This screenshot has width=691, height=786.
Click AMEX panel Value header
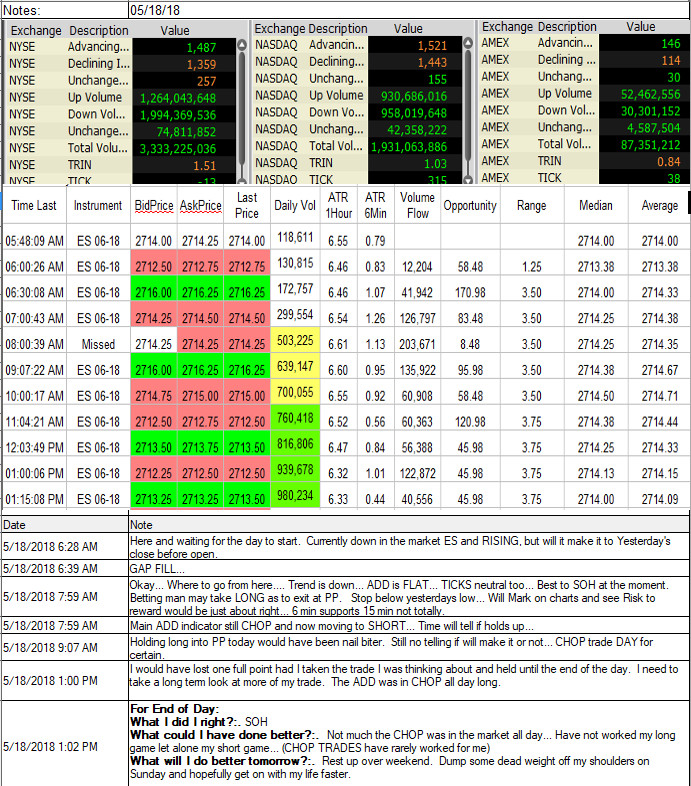point(641,27)
